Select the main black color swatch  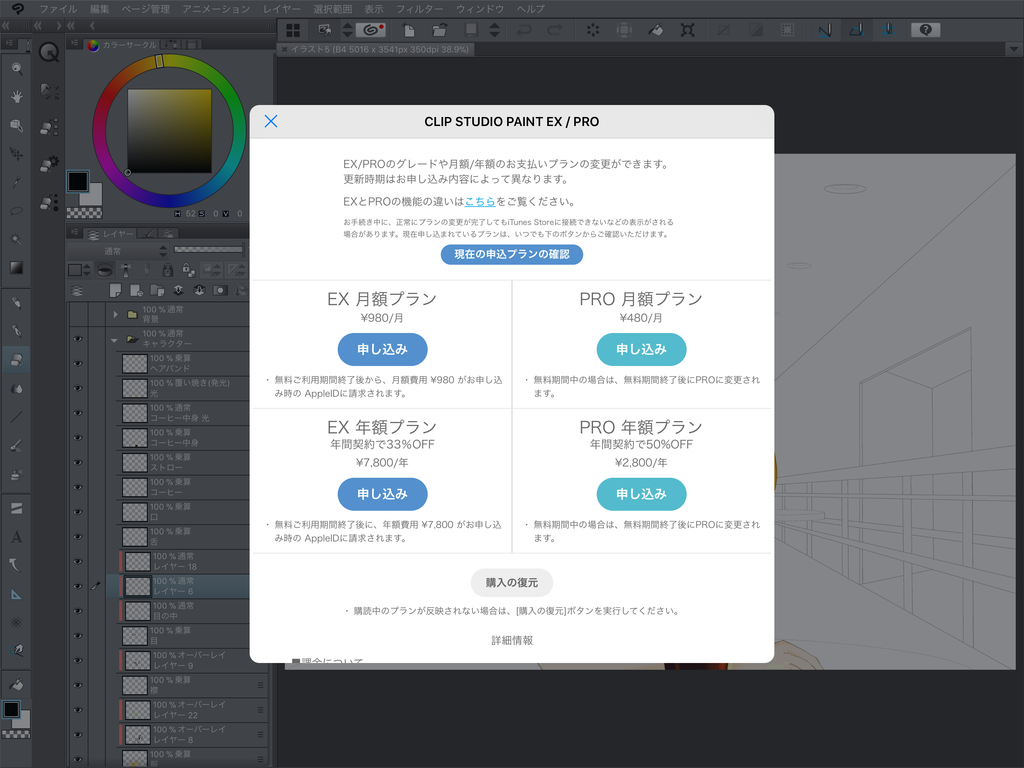click(x=78, y=181)
